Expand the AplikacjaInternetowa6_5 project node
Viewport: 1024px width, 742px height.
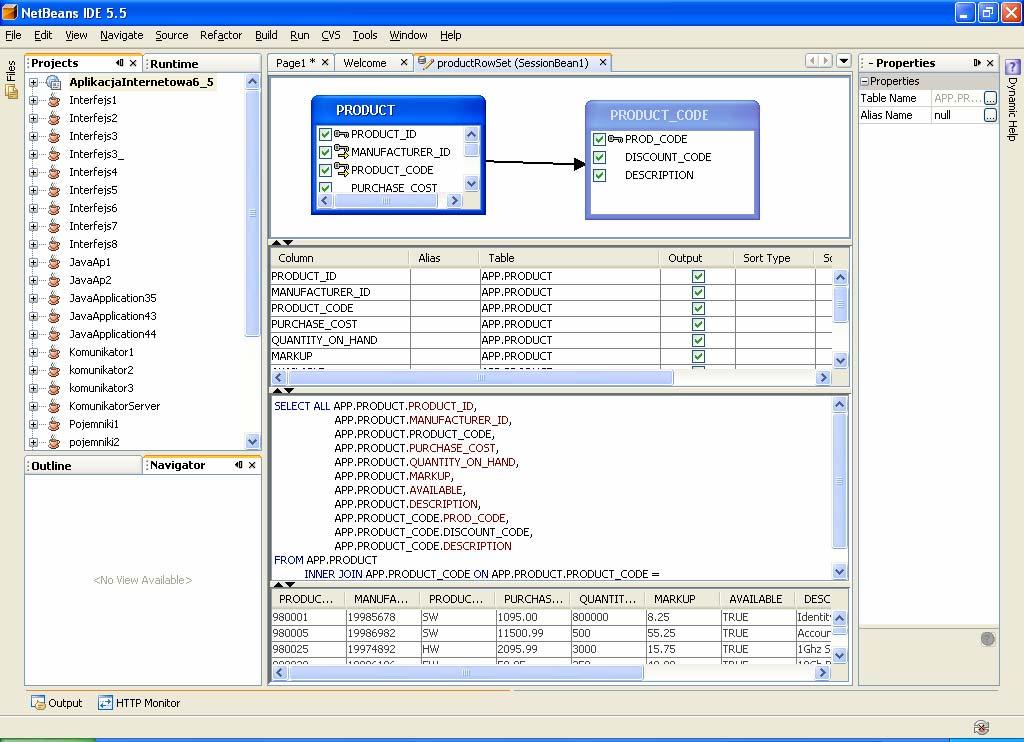[33, 82]
